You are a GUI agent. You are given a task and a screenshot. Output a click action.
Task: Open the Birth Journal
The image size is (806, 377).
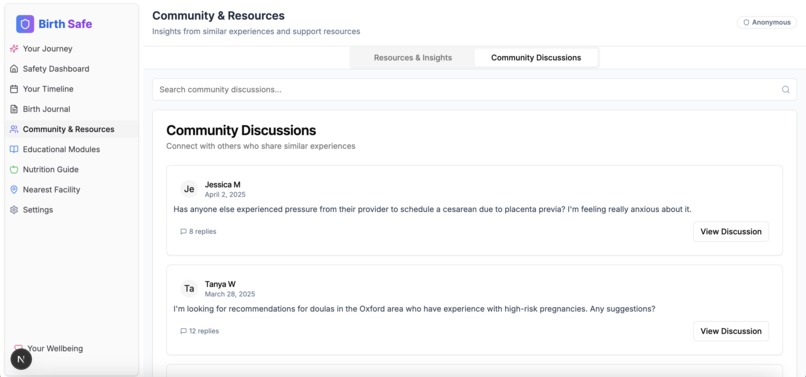(72, 109)
